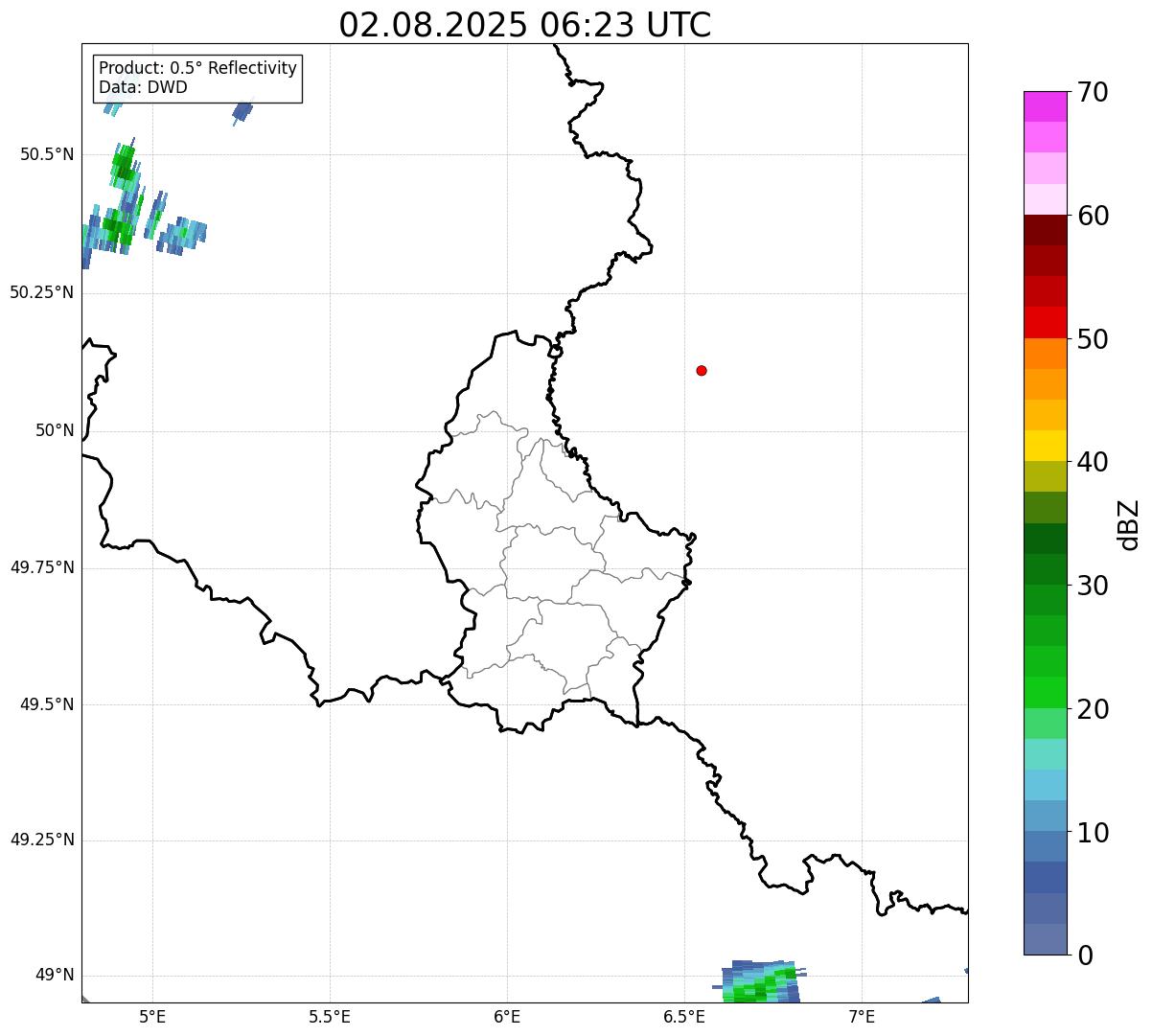1152x1036 pixels.
Task: Click the grey-blue colorbar segment at 0 dBZ
Action: click(x=1045, y=939)
